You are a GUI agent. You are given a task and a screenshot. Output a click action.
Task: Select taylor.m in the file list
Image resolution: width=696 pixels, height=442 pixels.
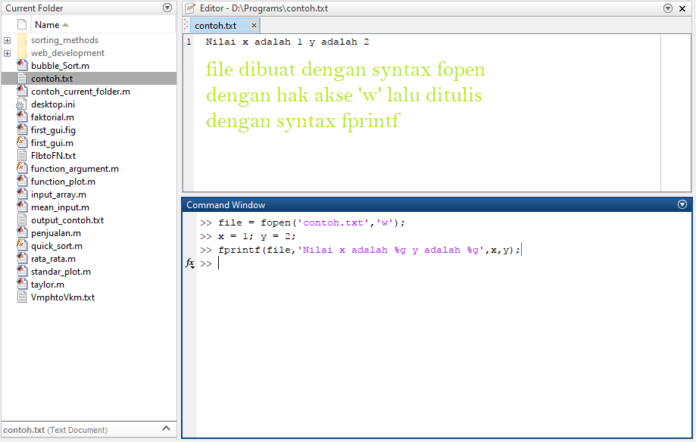point(47,284)
